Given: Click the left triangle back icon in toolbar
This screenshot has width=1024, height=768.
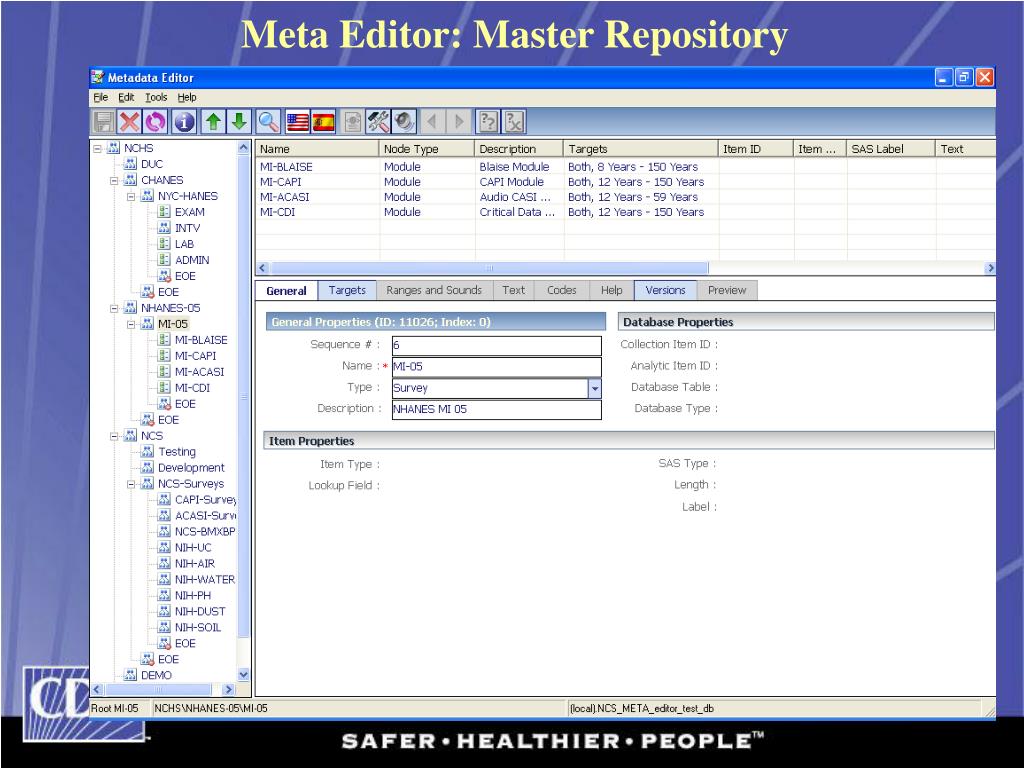Looking at the screenshot, I should (432, 121).
